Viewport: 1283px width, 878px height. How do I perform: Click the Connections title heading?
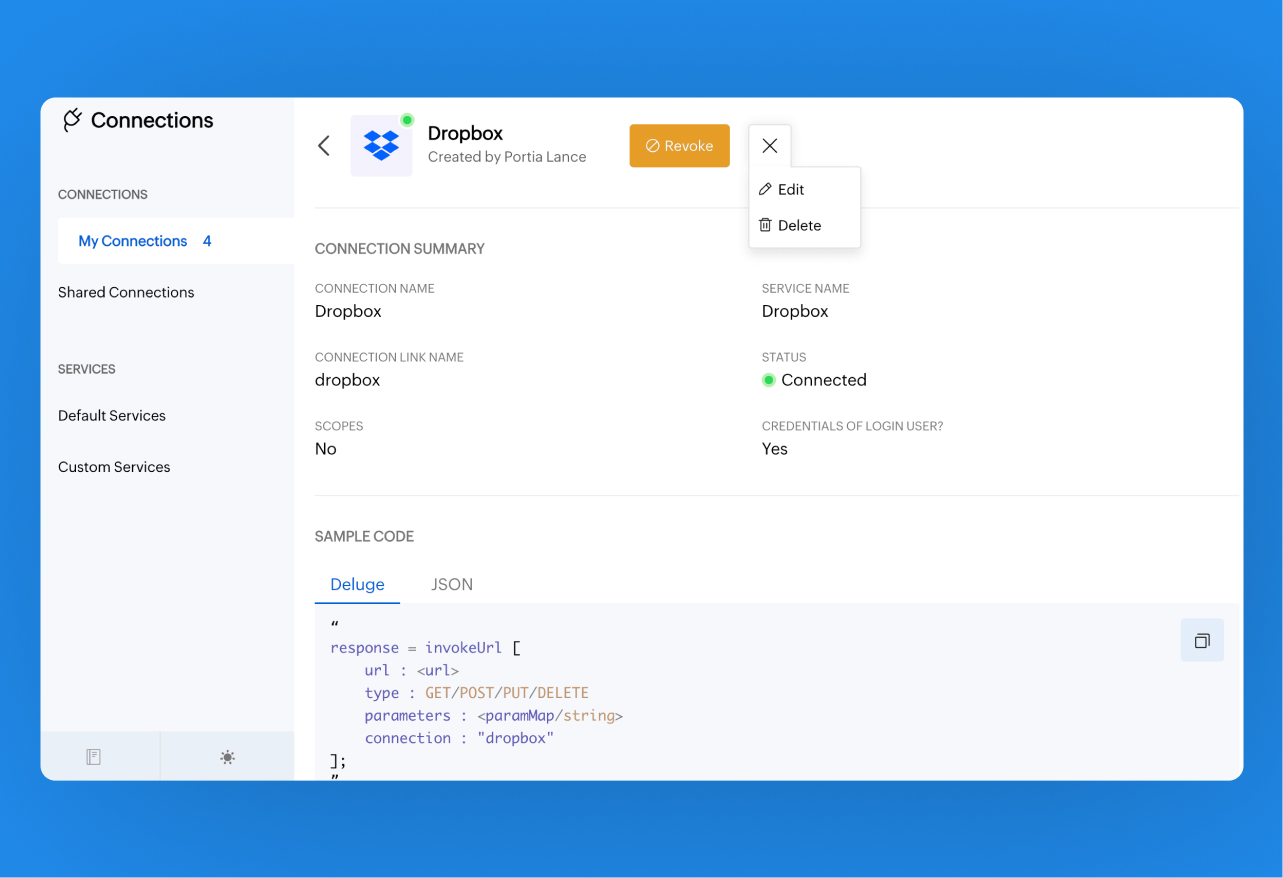tap(152, 120)
